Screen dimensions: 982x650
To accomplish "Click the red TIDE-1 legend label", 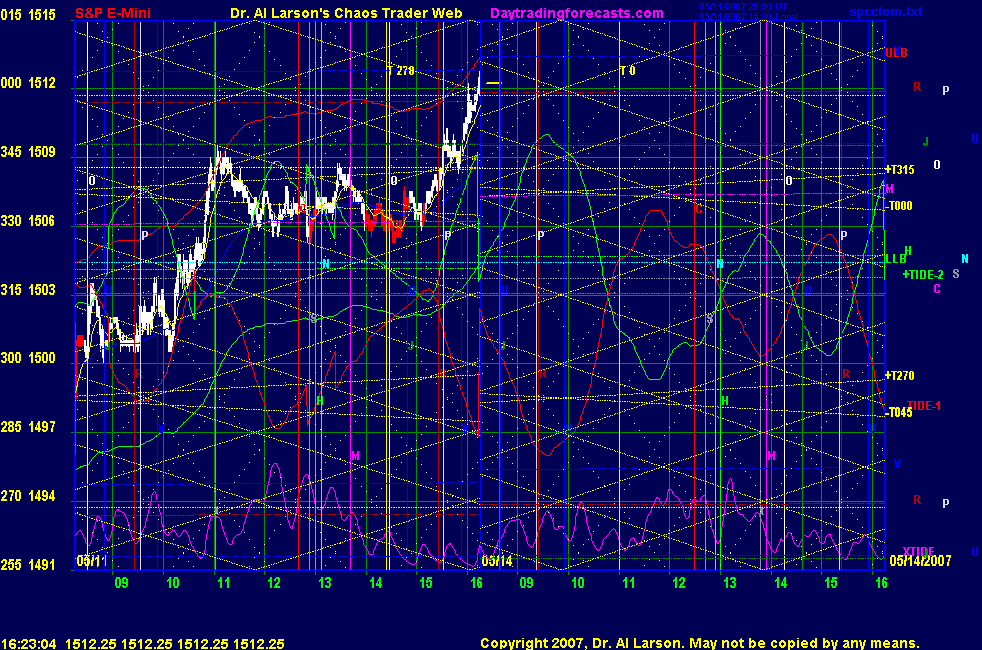I will (924, 406).
